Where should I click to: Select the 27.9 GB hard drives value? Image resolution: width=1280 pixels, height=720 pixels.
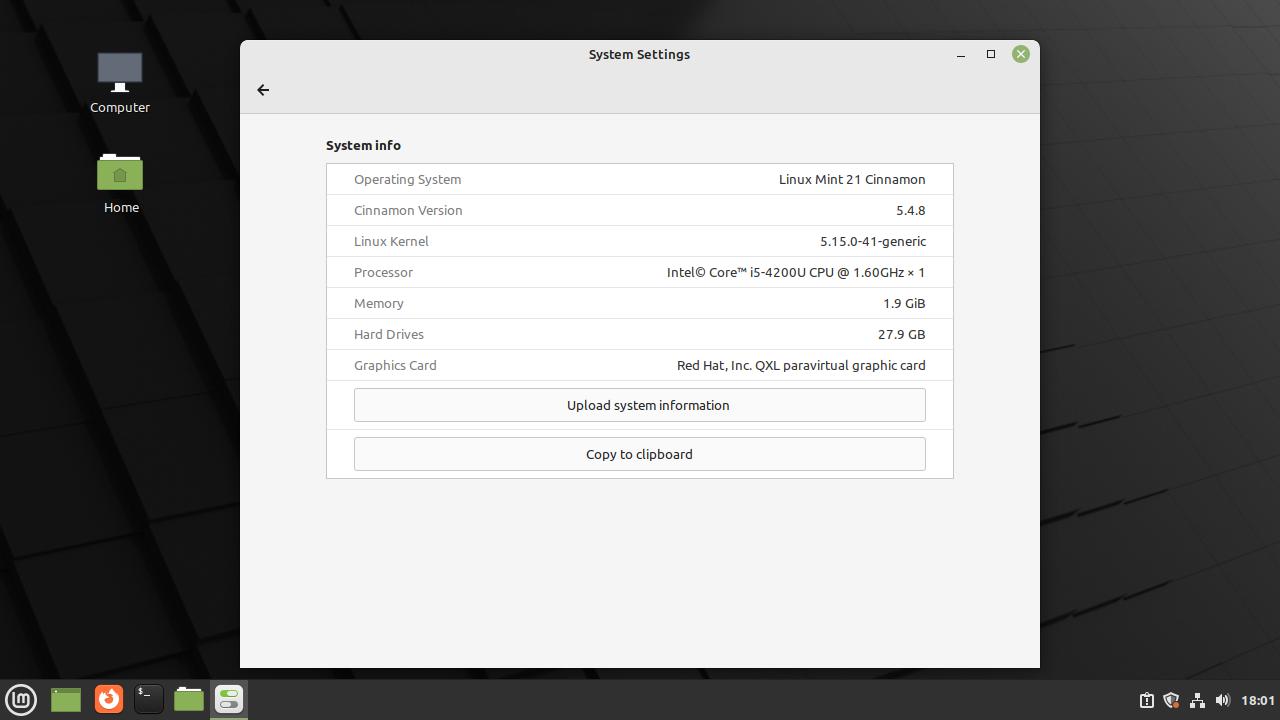click(x=902, y=335)
